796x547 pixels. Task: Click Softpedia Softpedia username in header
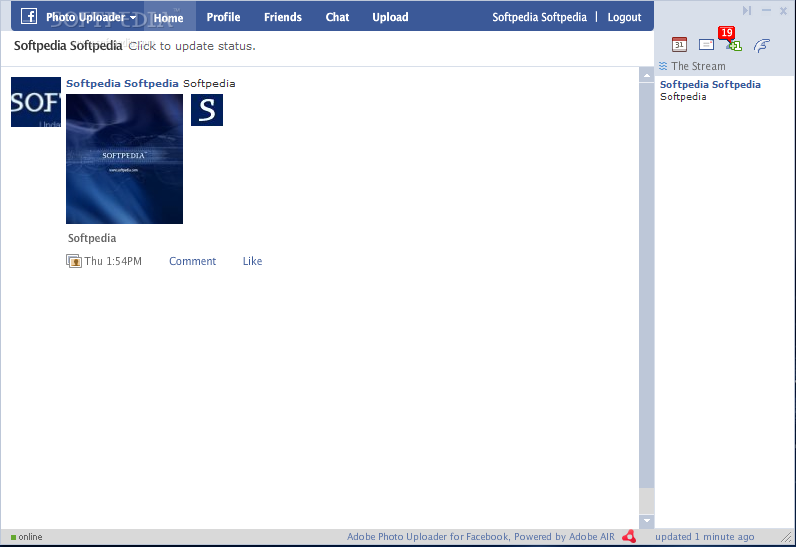(x=539, y=17)
